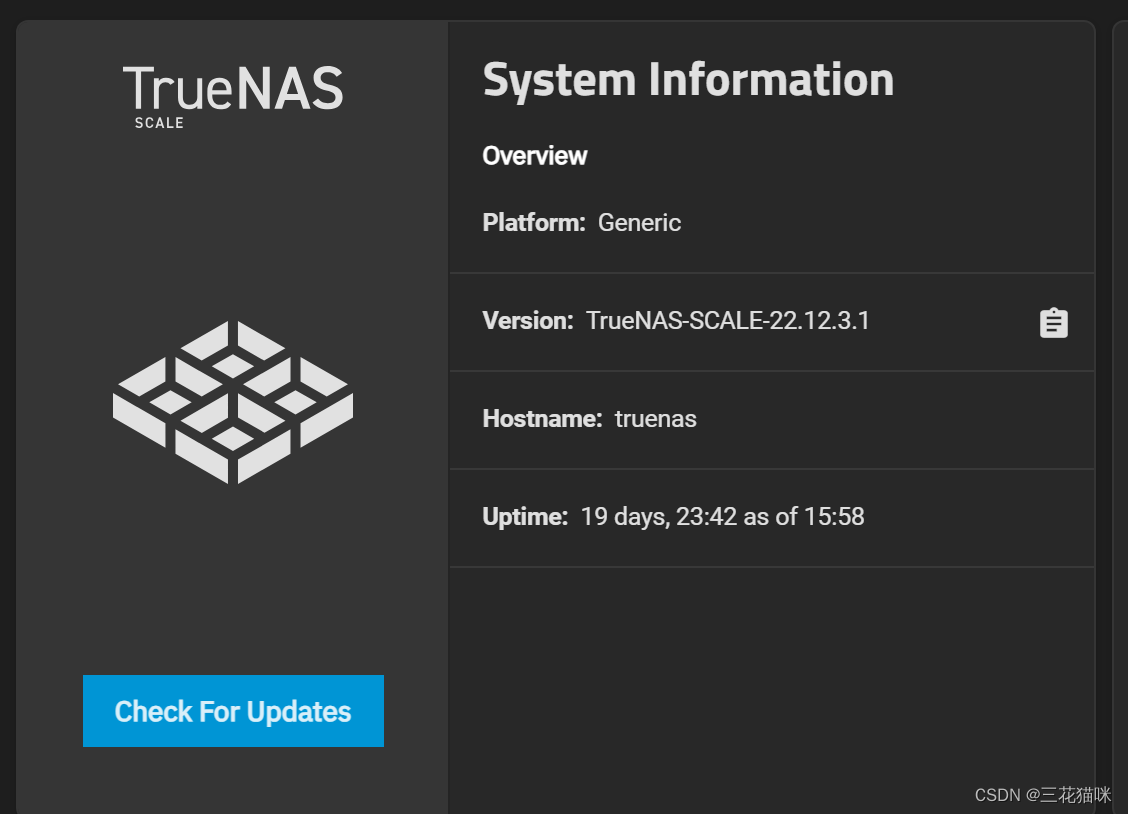Click the Platform value Generic
Screen dimensions: 1128x814
[640, 223]
